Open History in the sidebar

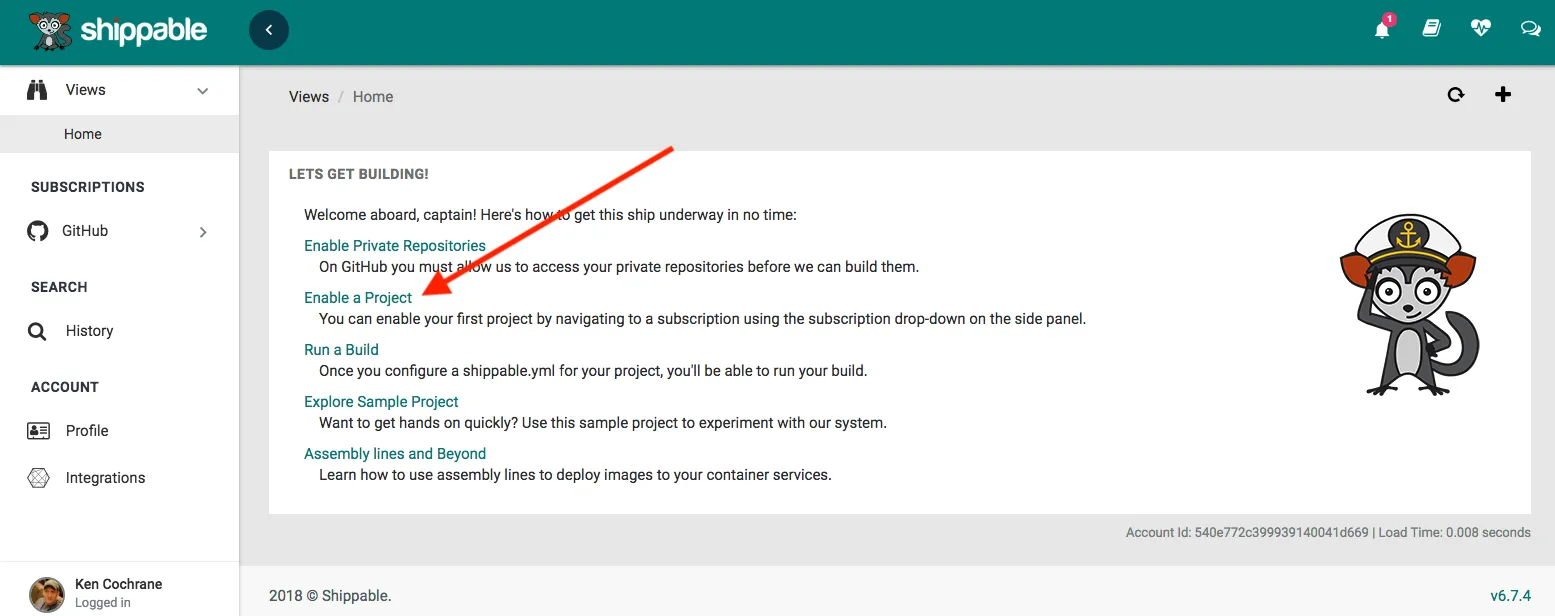coord(119,331)
